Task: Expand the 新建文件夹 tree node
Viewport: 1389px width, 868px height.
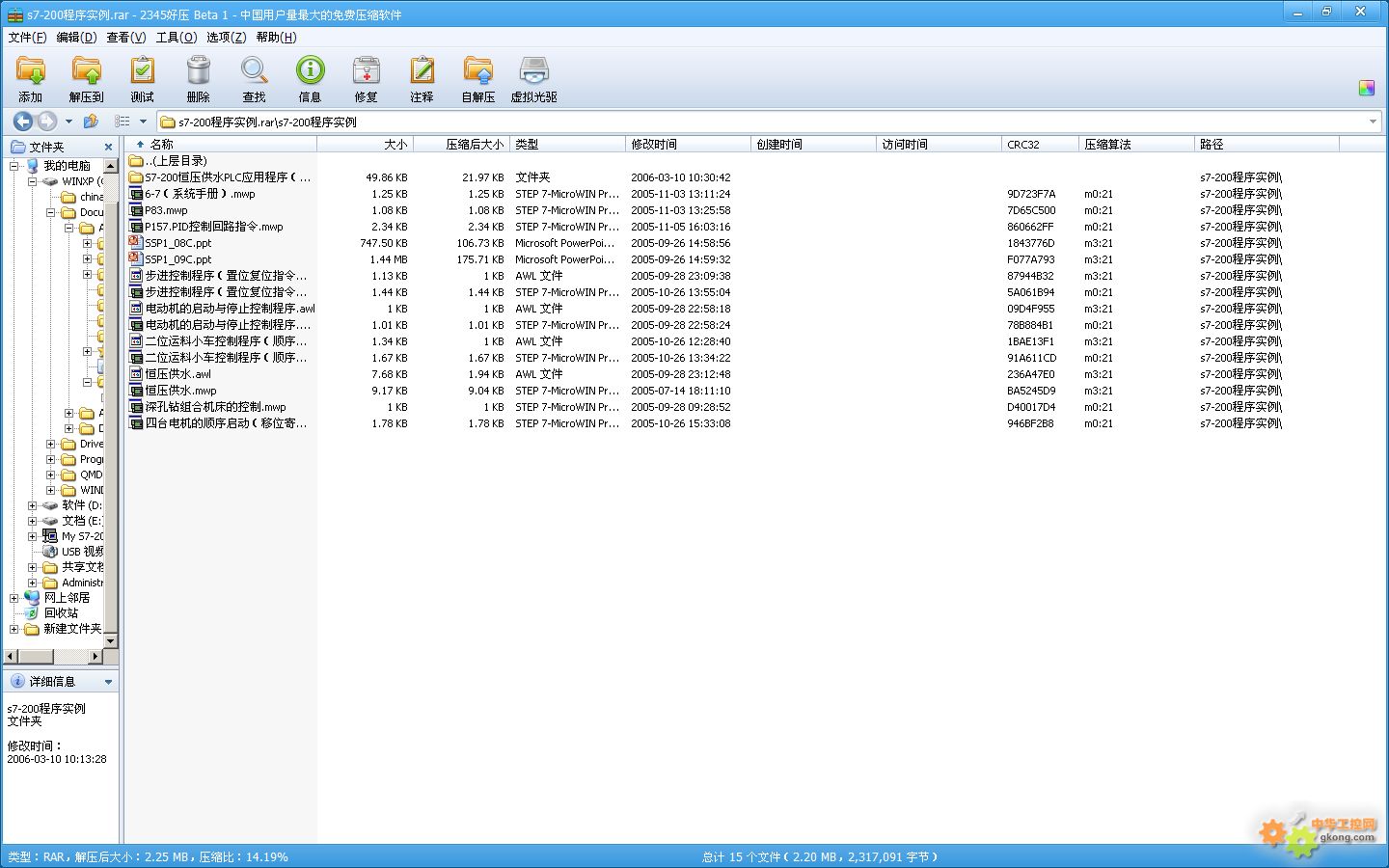Action: tap(14, 629)
